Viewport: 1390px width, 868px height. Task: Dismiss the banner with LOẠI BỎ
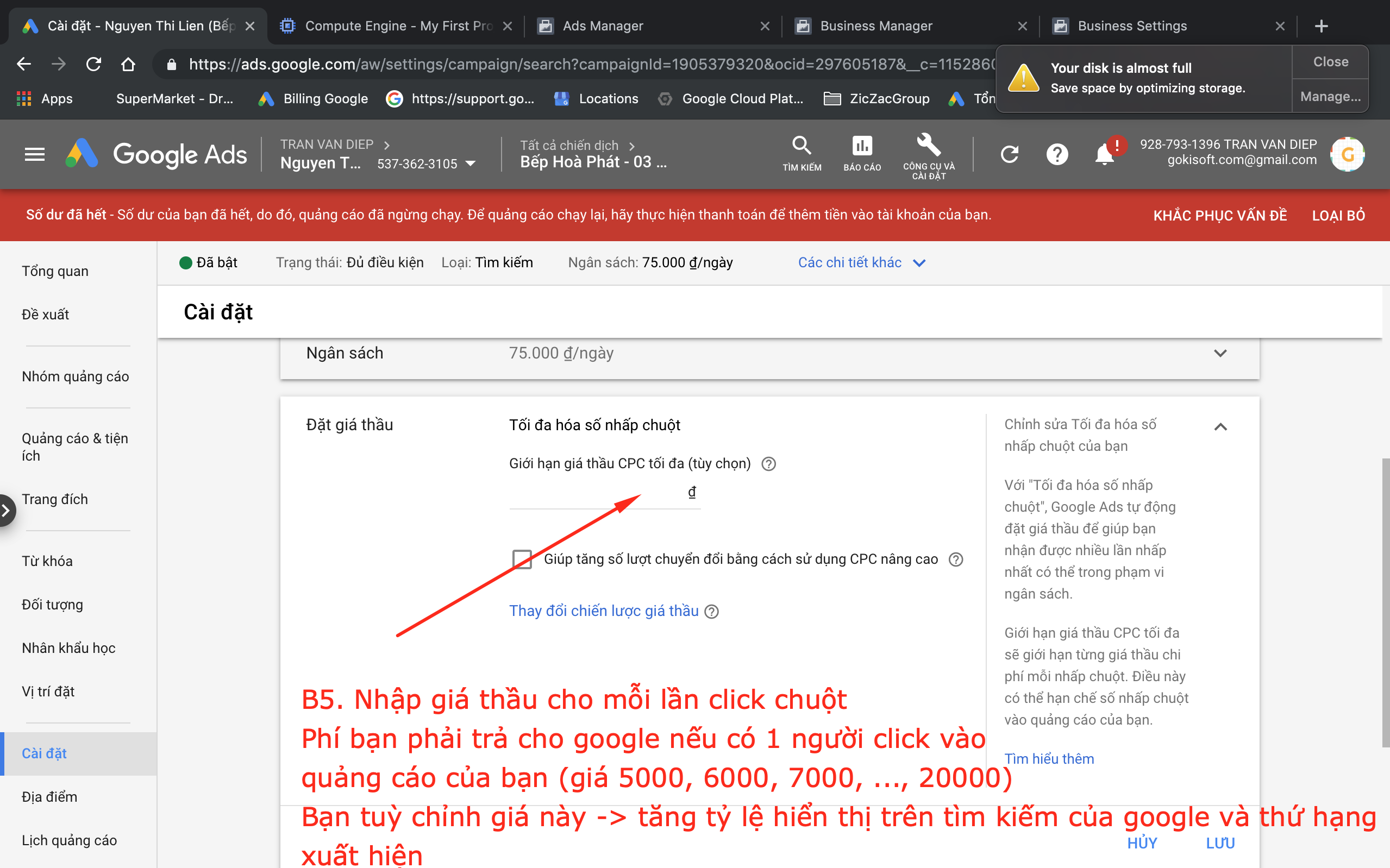[1338, 215]
